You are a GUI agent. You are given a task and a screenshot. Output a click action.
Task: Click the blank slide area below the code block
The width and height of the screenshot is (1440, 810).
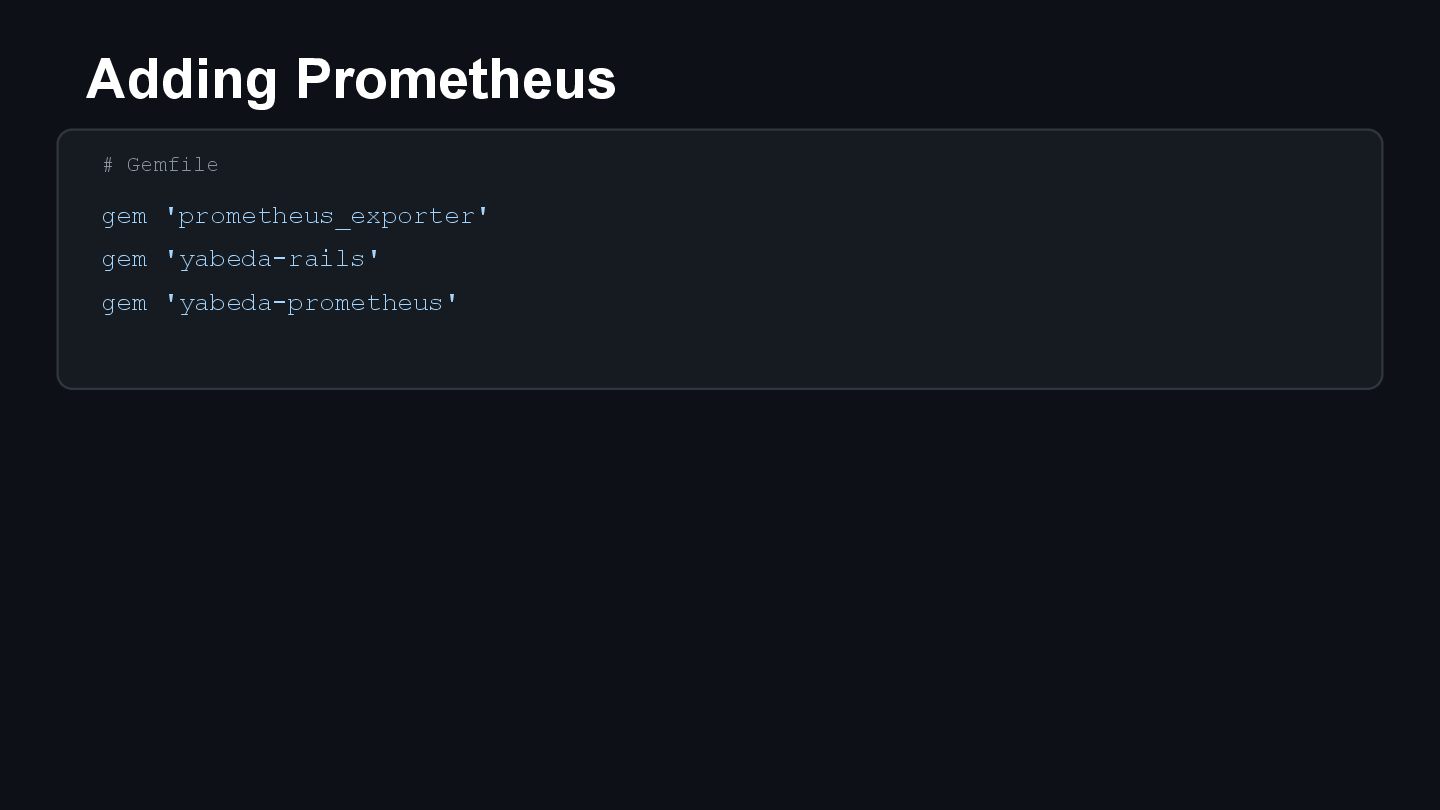click(720, 600)
